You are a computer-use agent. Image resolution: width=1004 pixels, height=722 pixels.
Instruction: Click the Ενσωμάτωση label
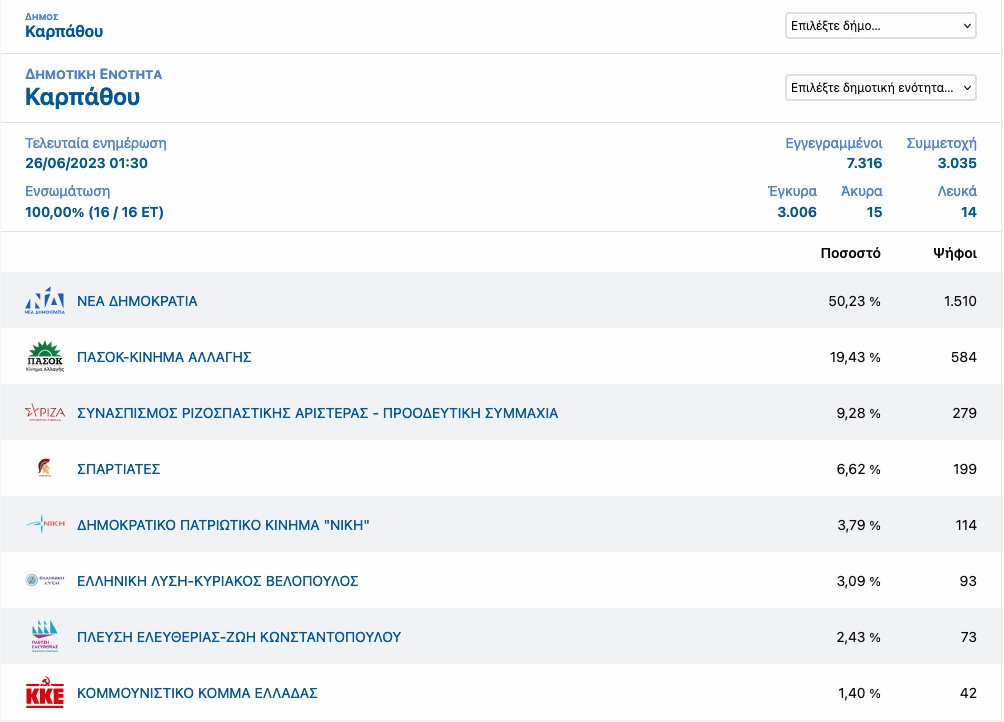(x=67, y=191)
